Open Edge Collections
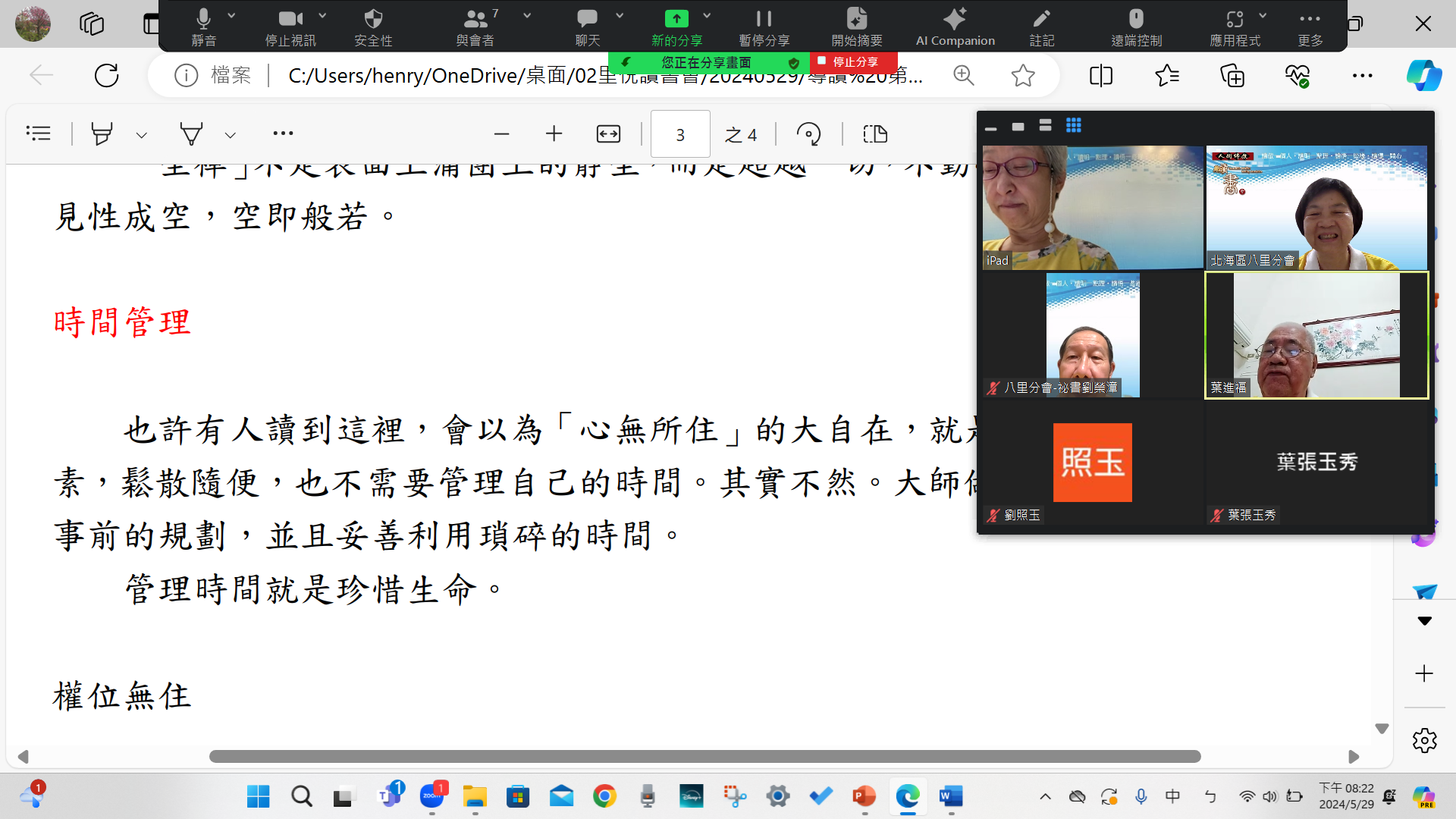 pos(1232,75)
